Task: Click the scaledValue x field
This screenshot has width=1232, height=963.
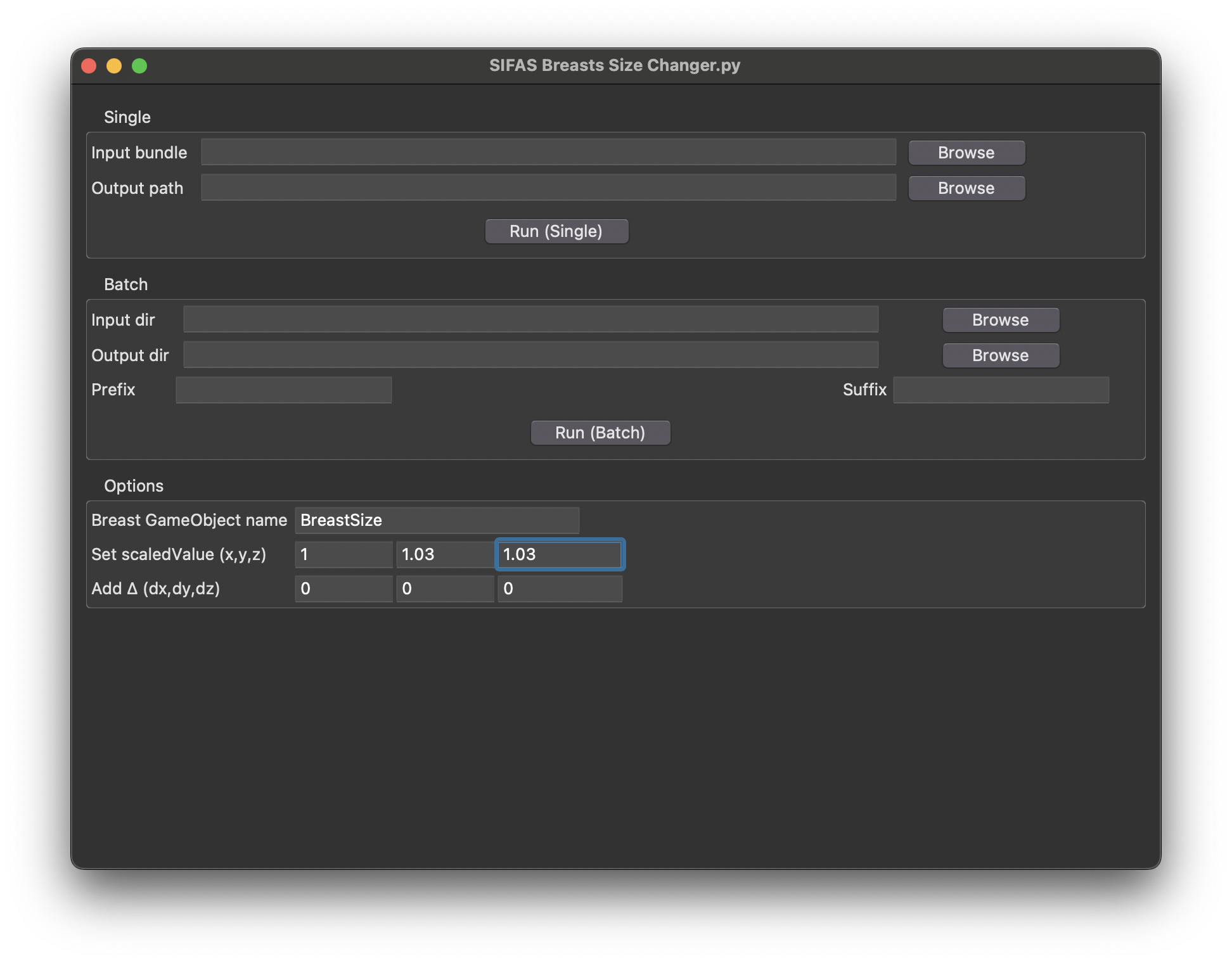Action: [343, 554]
